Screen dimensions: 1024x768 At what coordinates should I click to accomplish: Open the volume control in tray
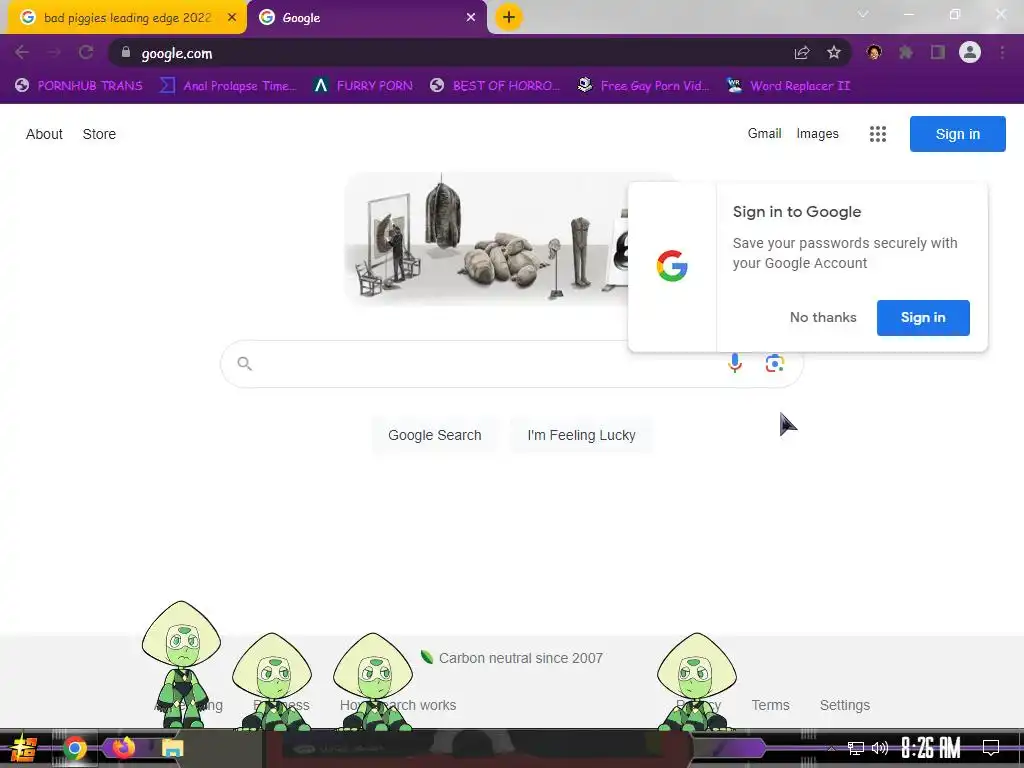[x=880, y=748]
